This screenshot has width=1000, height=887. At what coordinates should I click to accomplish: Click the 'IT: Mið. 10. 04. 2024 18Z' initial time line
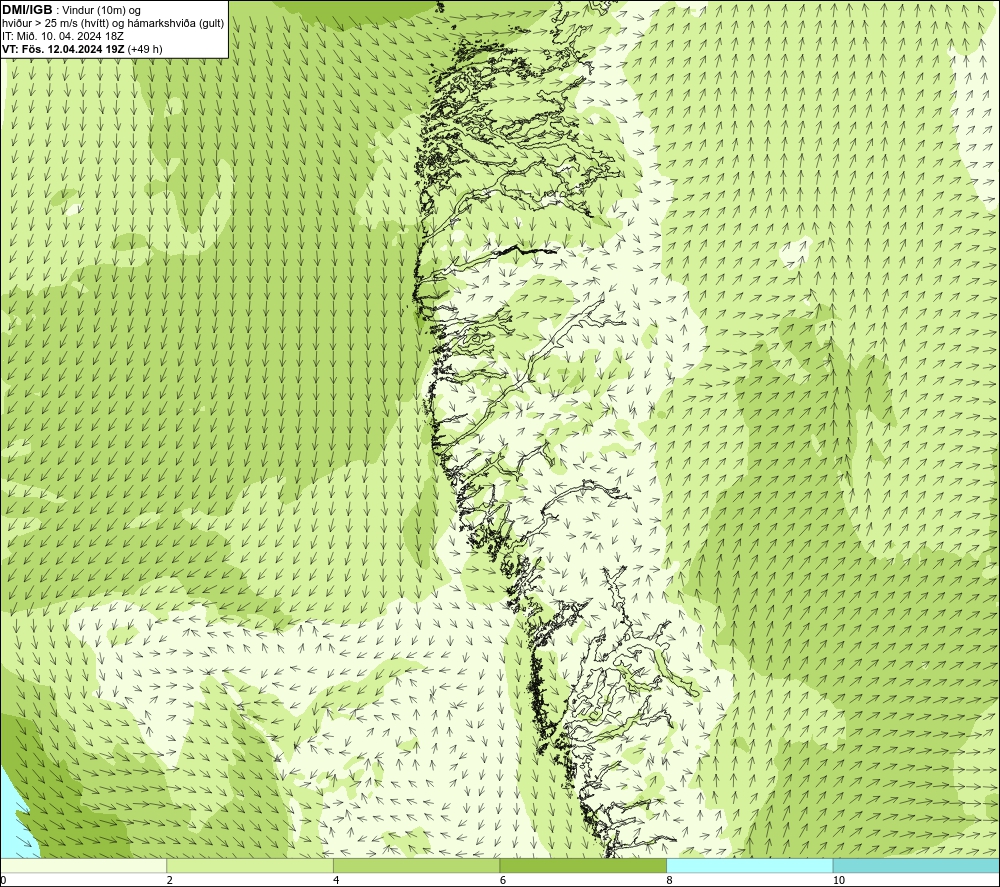pyautogui.click(x=63, y=36)
